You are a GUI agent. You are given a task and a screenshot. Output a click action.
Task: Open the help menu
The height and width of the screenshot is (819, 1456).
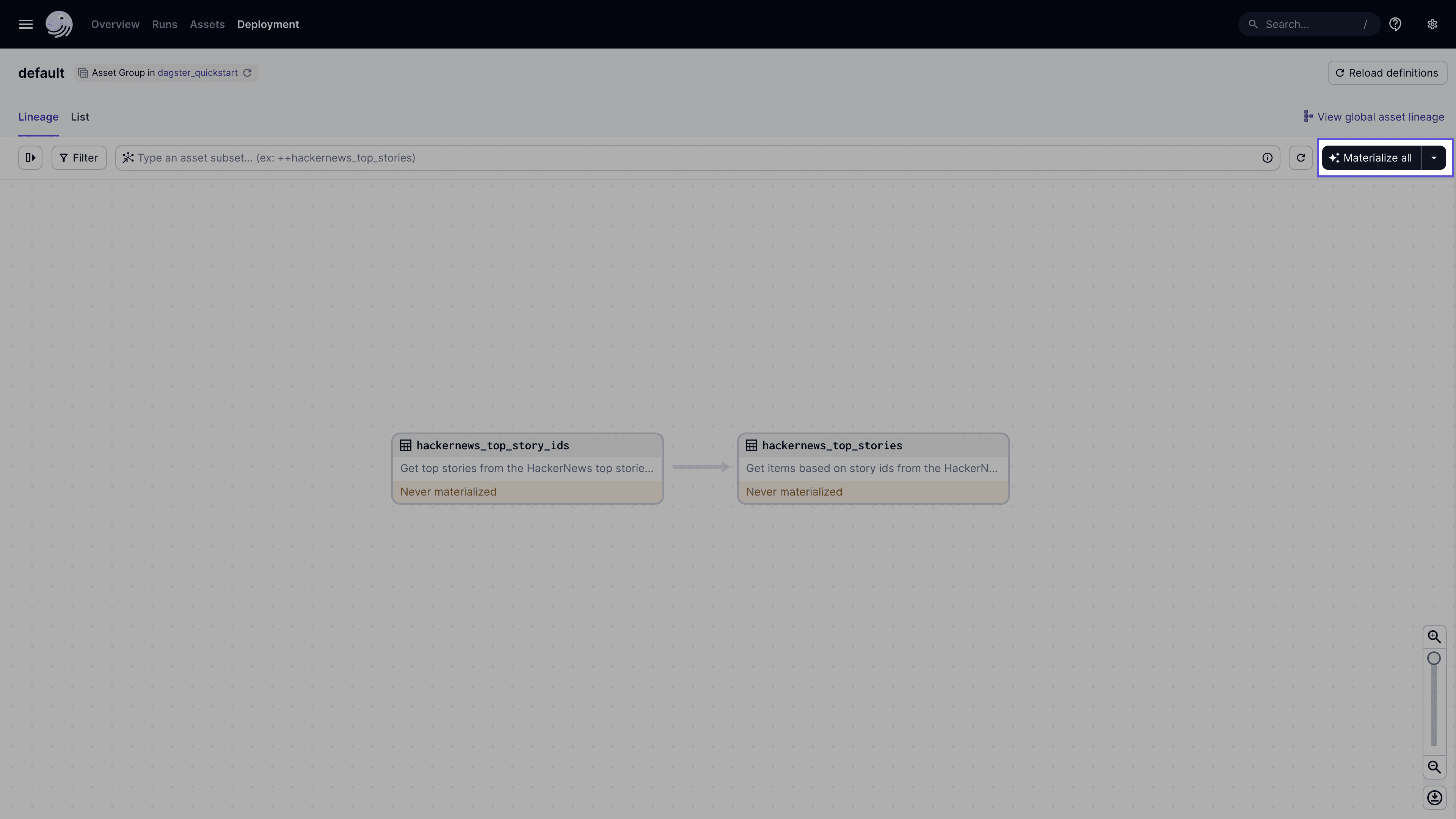[x=1395, y=24]
